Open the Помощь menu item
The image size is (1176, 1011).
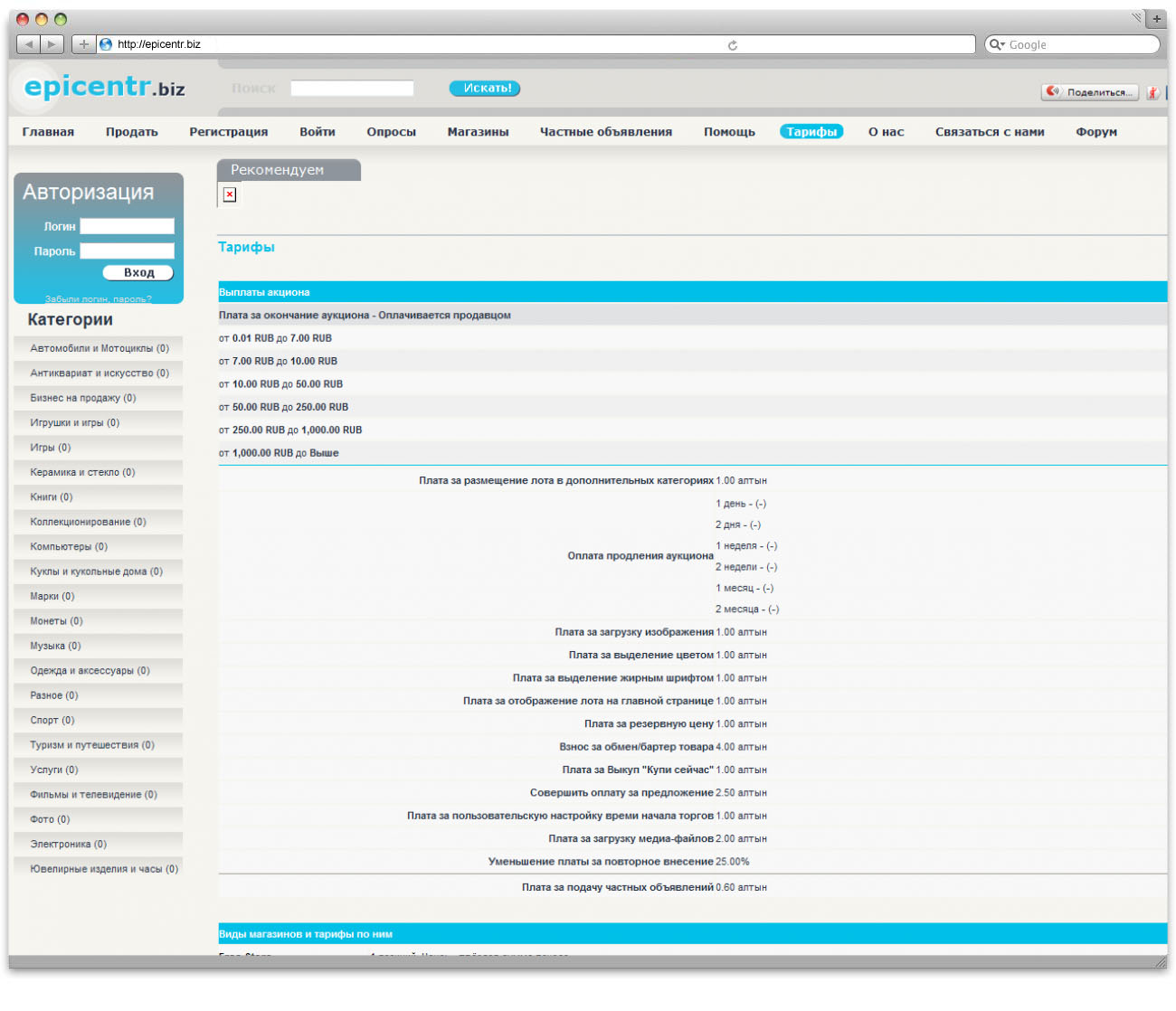[x=730, y=132]
